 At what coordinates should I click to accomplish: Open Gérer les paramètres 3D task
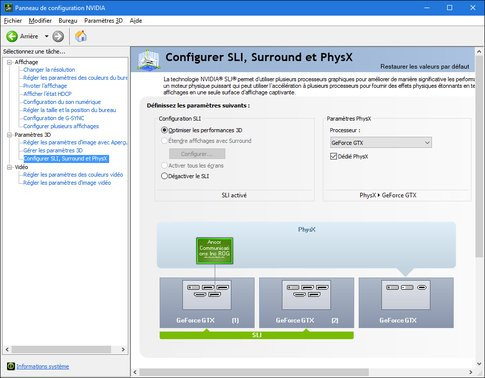[x=53, y=150]
